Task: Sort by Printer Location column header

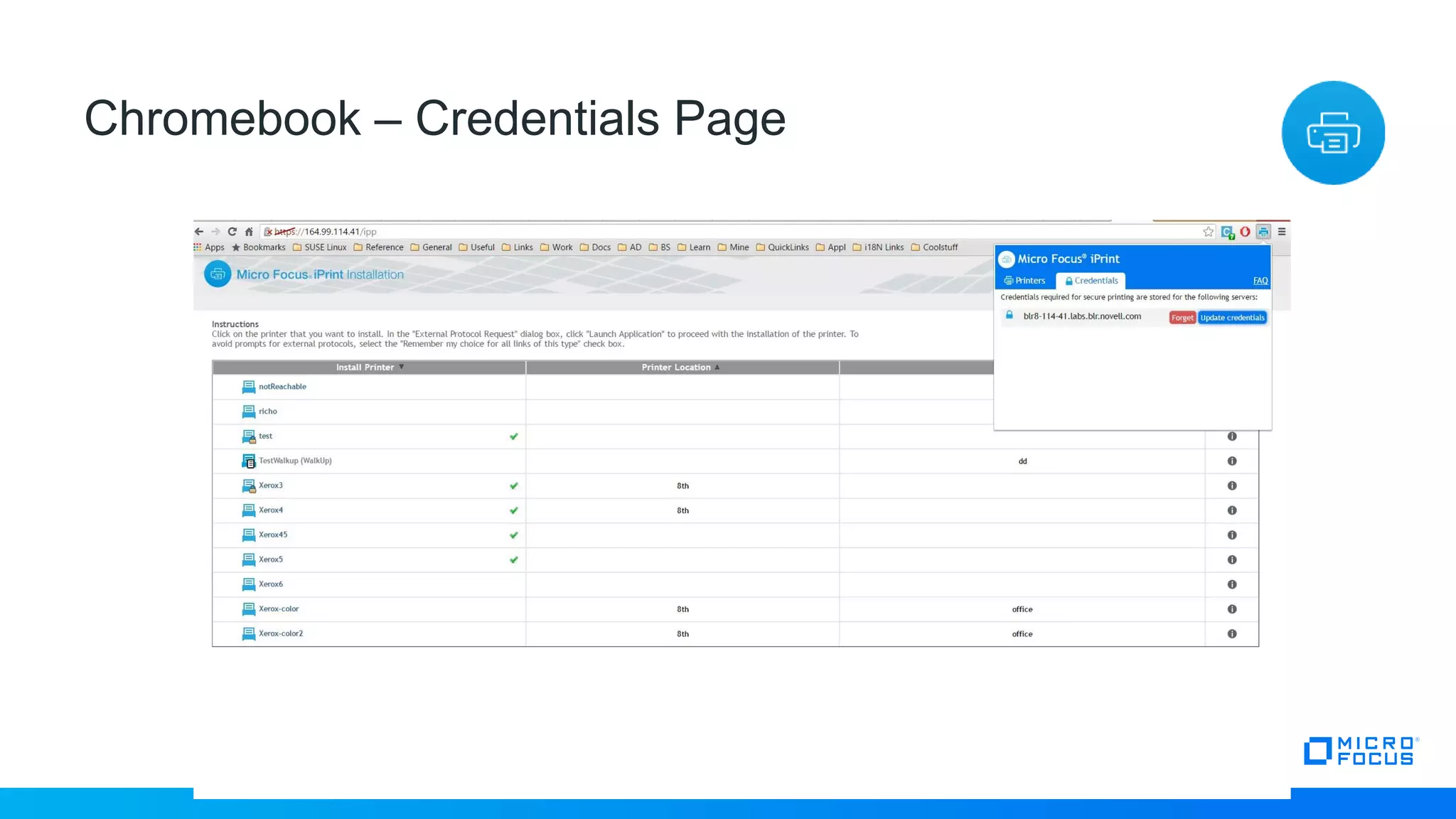Action: click(682, 368)
